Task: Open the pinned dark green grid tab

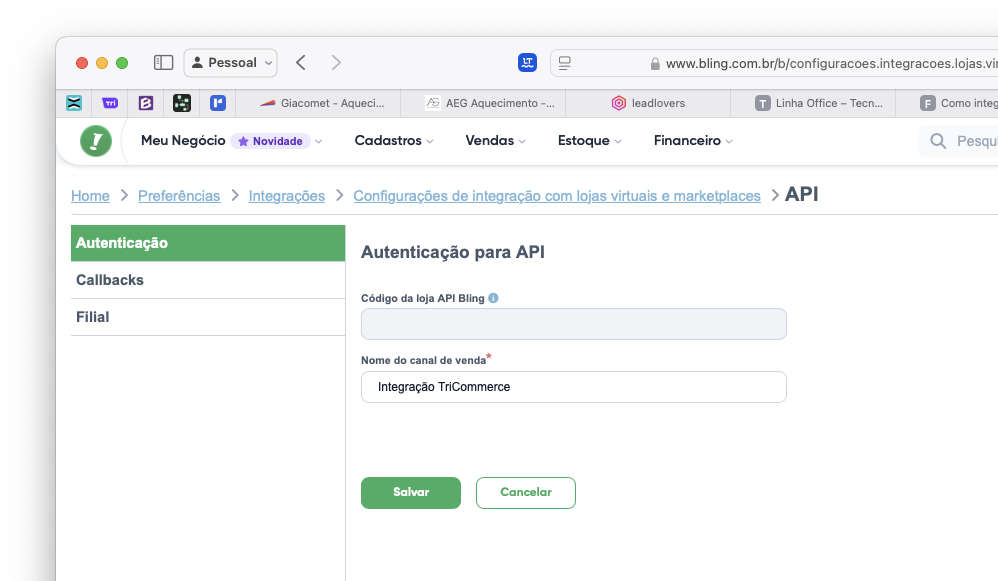Action: click(x=182, y=103)
